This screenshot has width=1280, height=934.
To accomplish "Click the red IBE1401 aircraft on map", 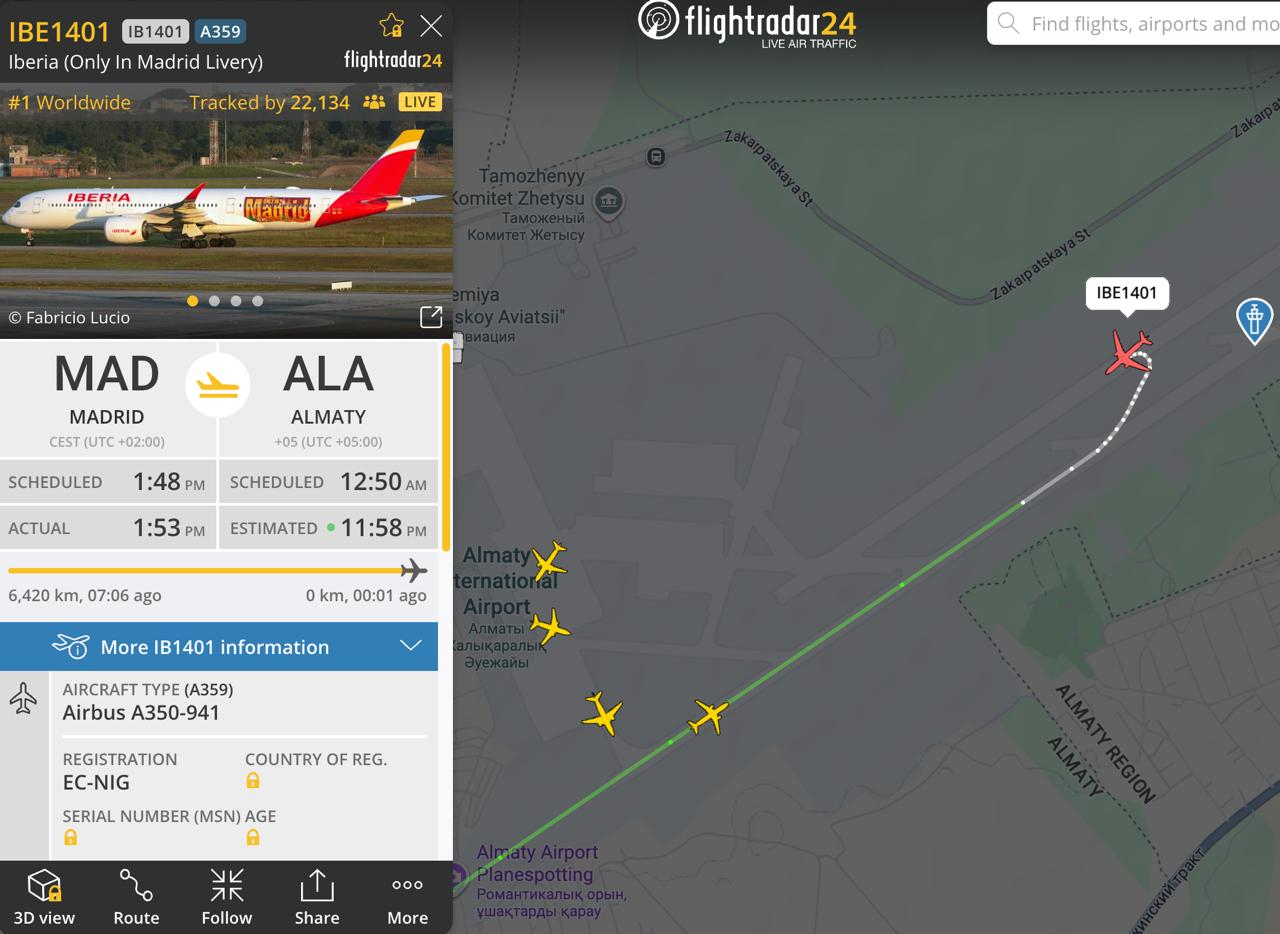I will coord(1130,353).
